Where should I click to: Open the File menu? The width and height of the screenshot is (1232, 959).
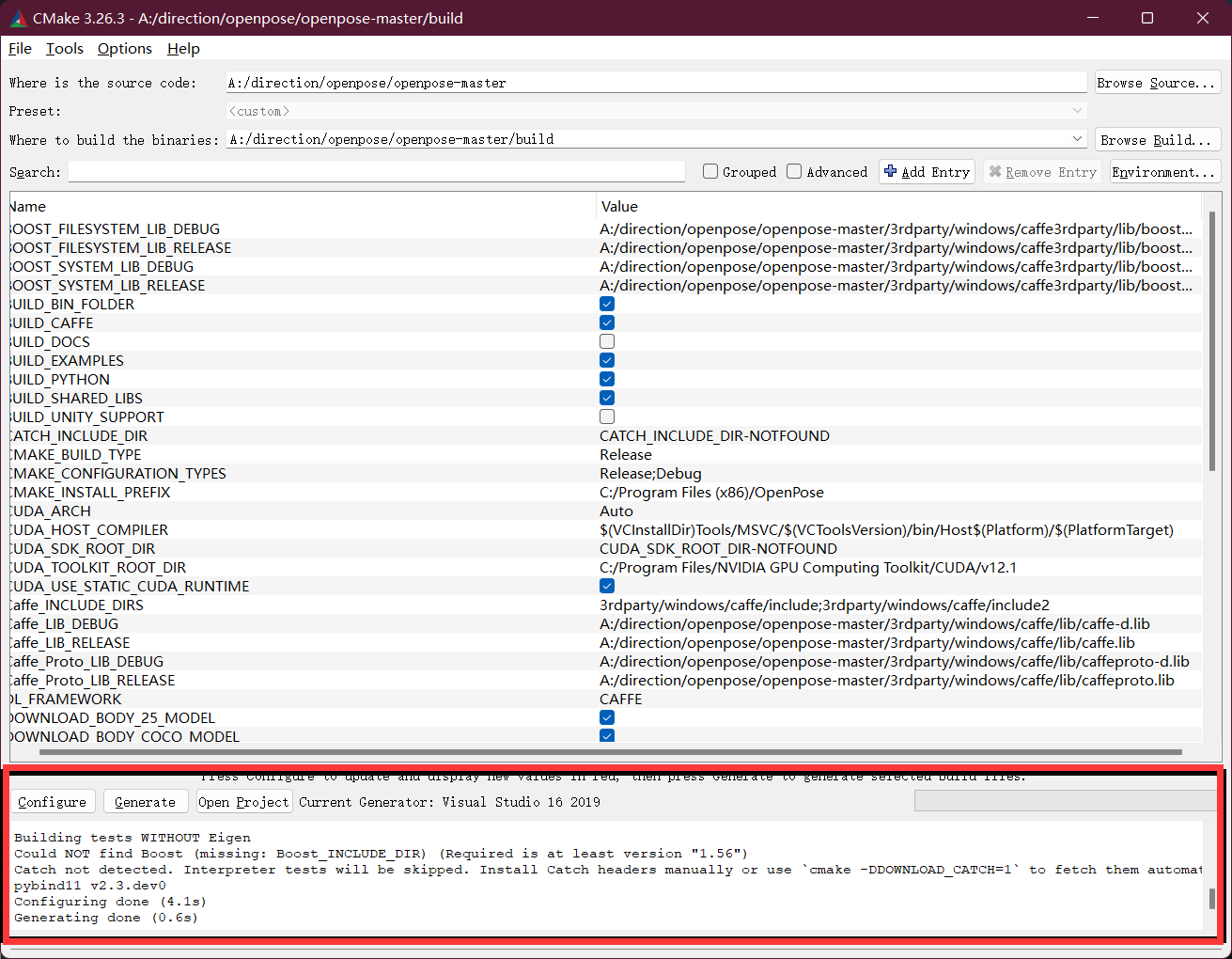click(x=20, y=49)
